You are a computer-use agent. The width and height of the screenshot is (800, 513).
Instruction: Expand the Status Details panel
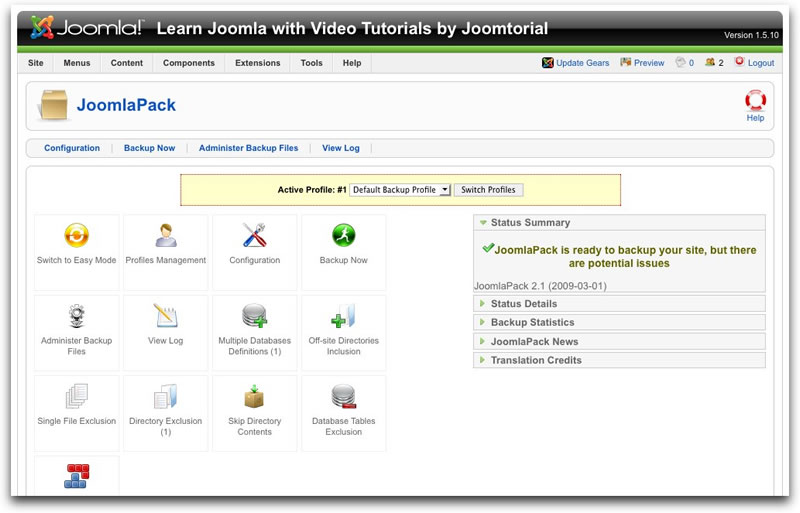click(619, 304)
